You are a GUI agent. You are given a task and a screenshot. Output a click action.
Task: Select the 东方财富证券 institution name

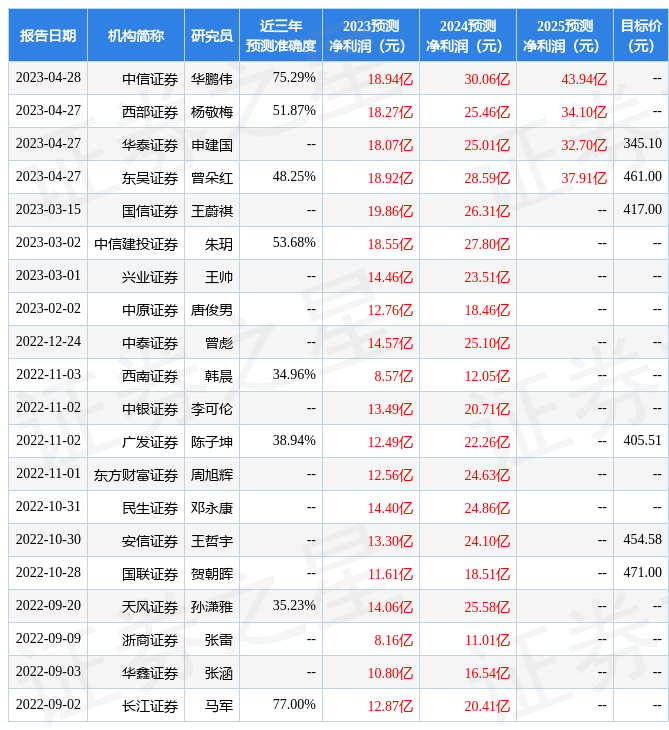pos(136,475)
